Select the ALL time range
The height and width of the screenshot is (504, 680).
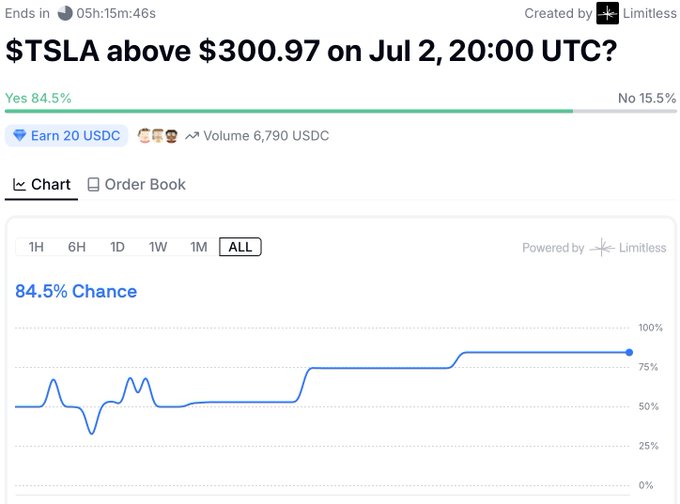pyautogui.click(x=240, y=247)
